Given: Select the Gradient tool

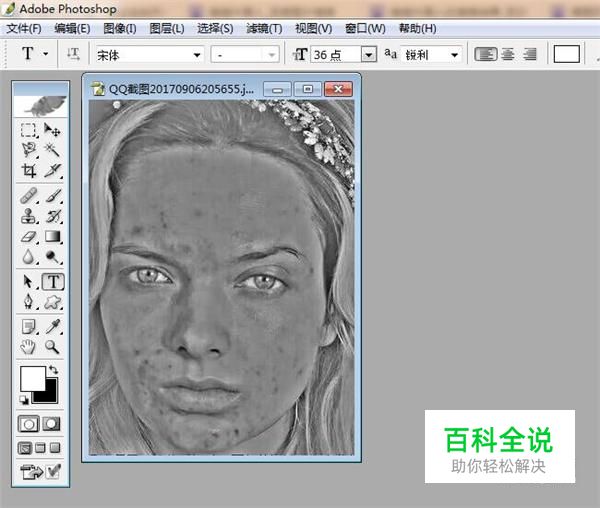Looking at the screenshot, I should [x=53, y=237].
